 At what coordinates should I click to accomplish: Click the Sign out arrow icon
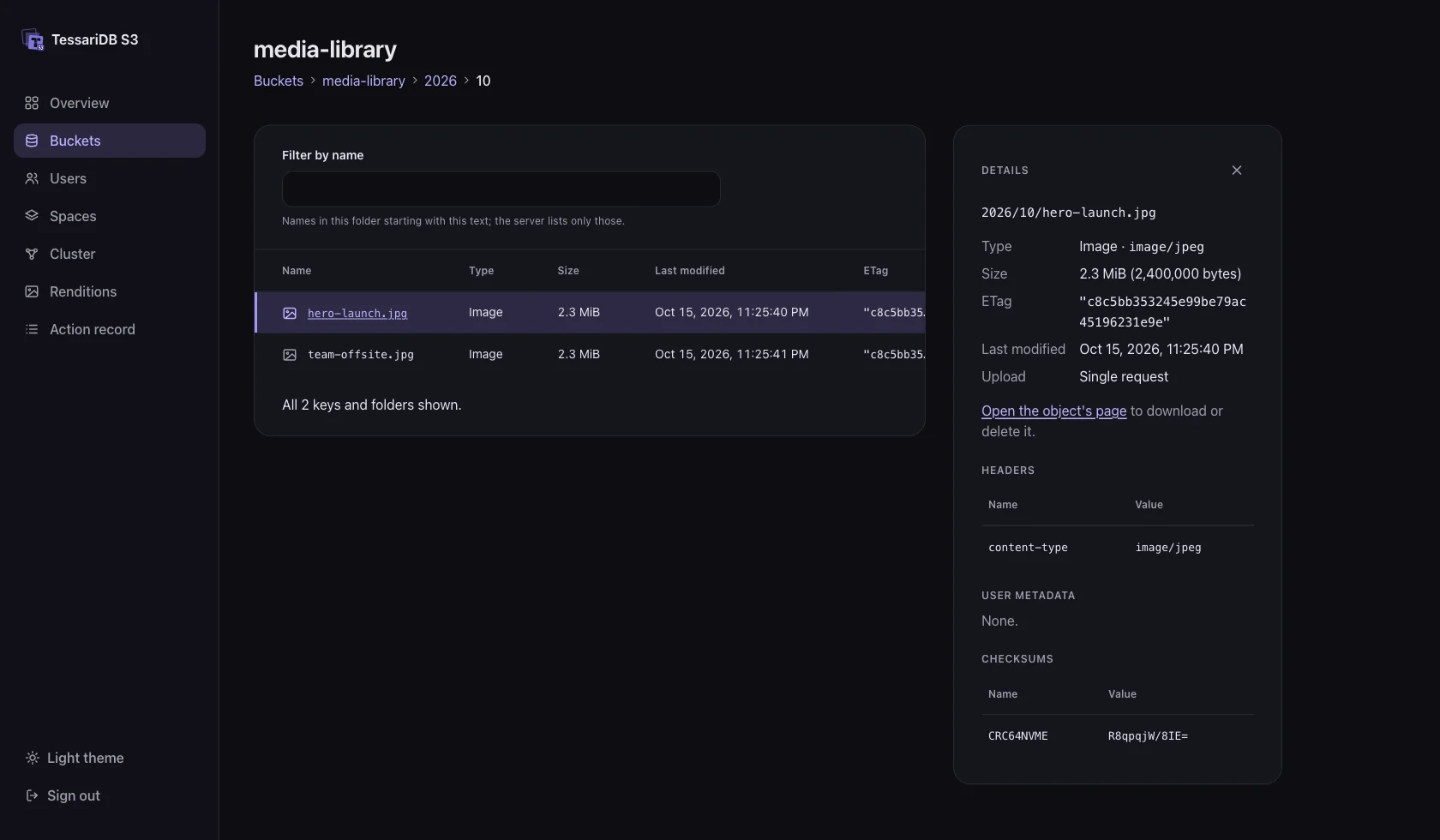tap(32, 795)
